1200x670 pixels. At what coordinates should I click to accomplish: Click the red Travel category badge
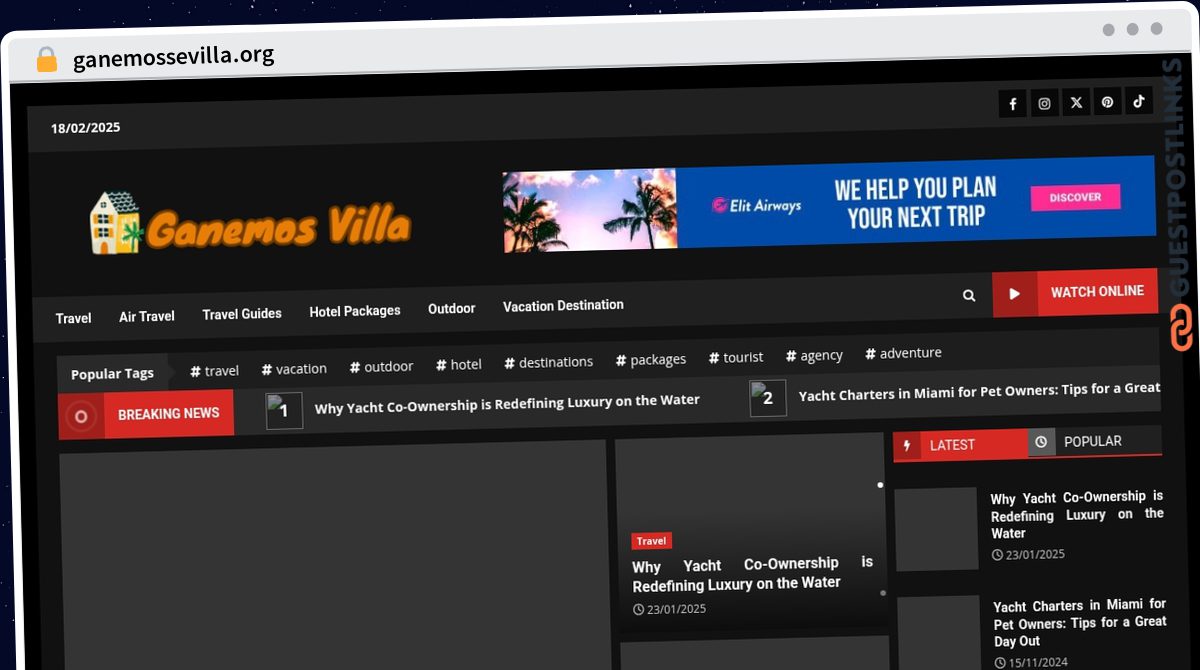(651, 541)
